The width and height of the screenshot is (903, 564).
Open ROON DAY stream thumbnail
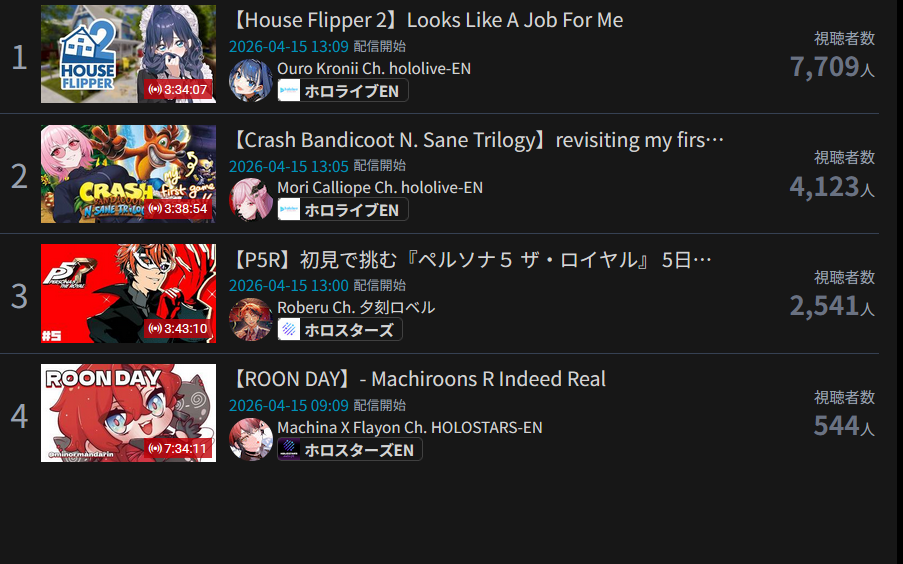pos(128,413)
